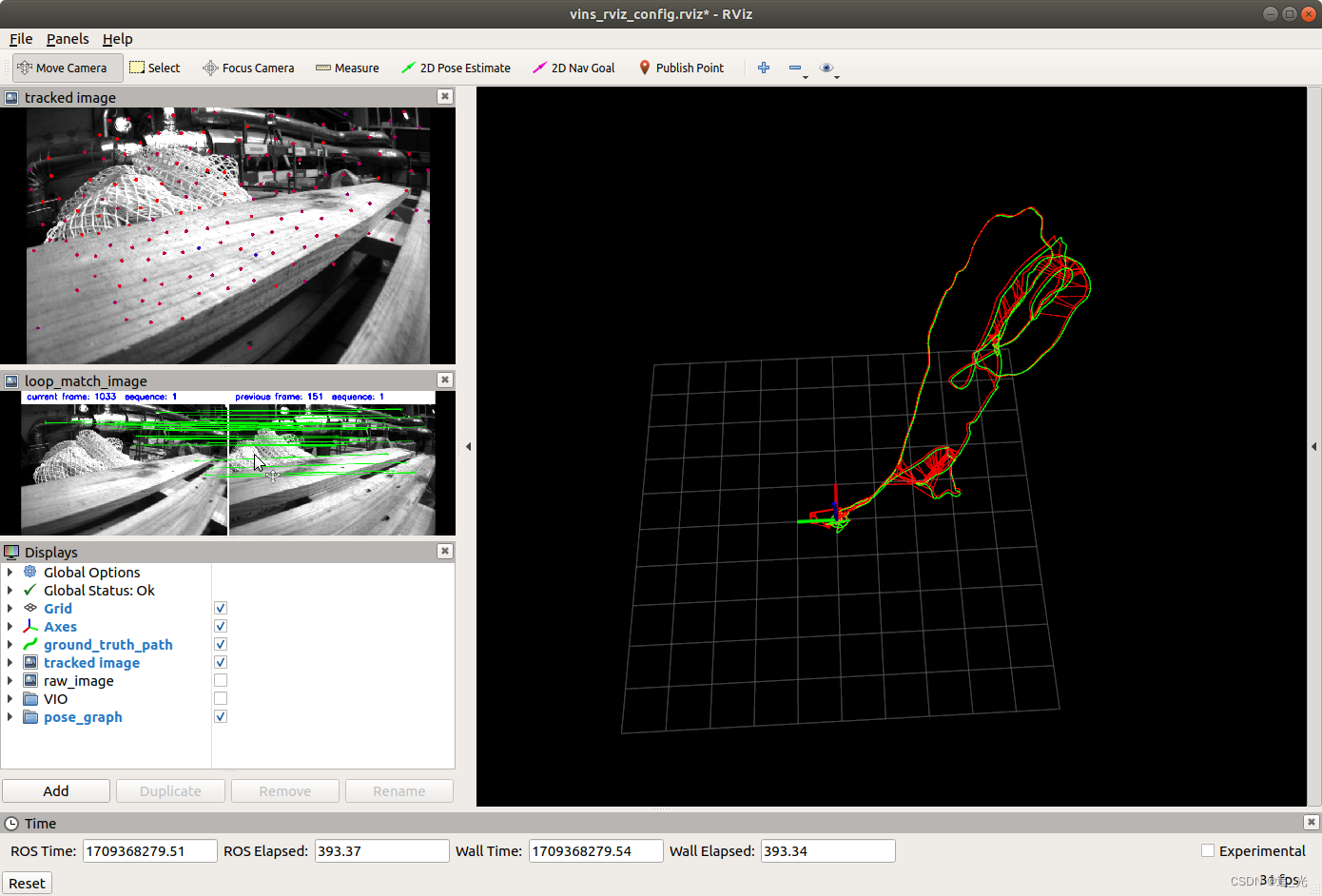Close the loop_match_image panel

tap(444, 380)
